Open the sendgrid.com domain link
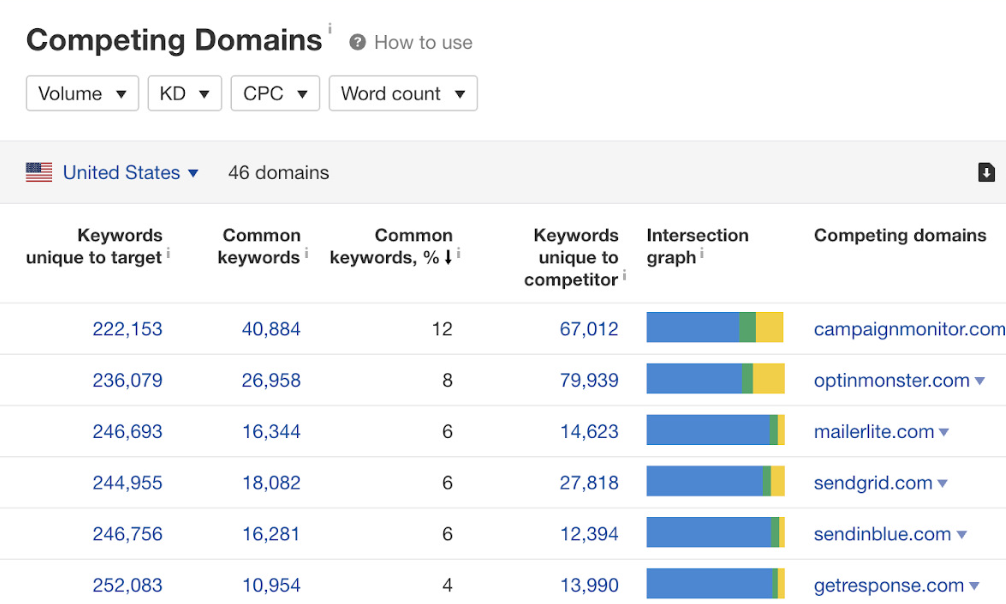 [x=873, y=483]
